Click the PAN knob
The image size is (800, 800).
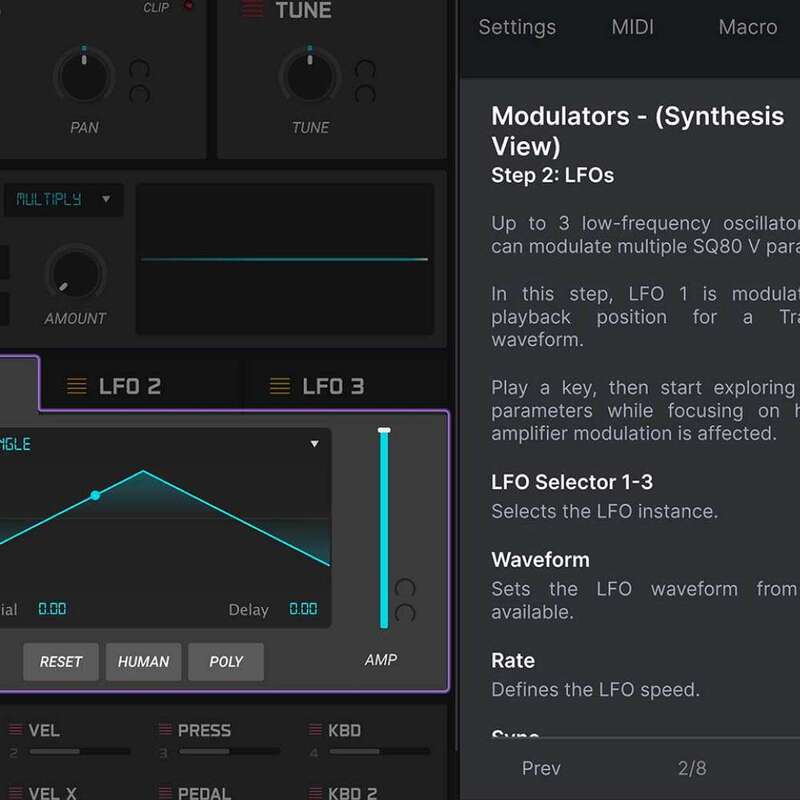point(83,76)
